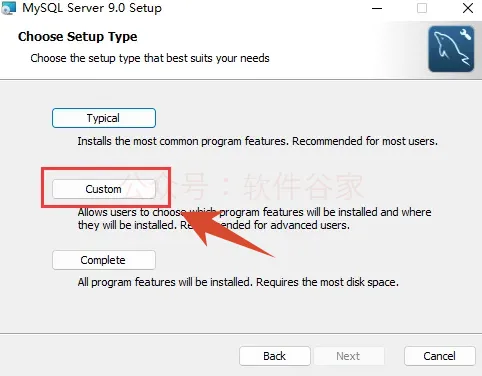Click the disabled Next button

[348, 356]
